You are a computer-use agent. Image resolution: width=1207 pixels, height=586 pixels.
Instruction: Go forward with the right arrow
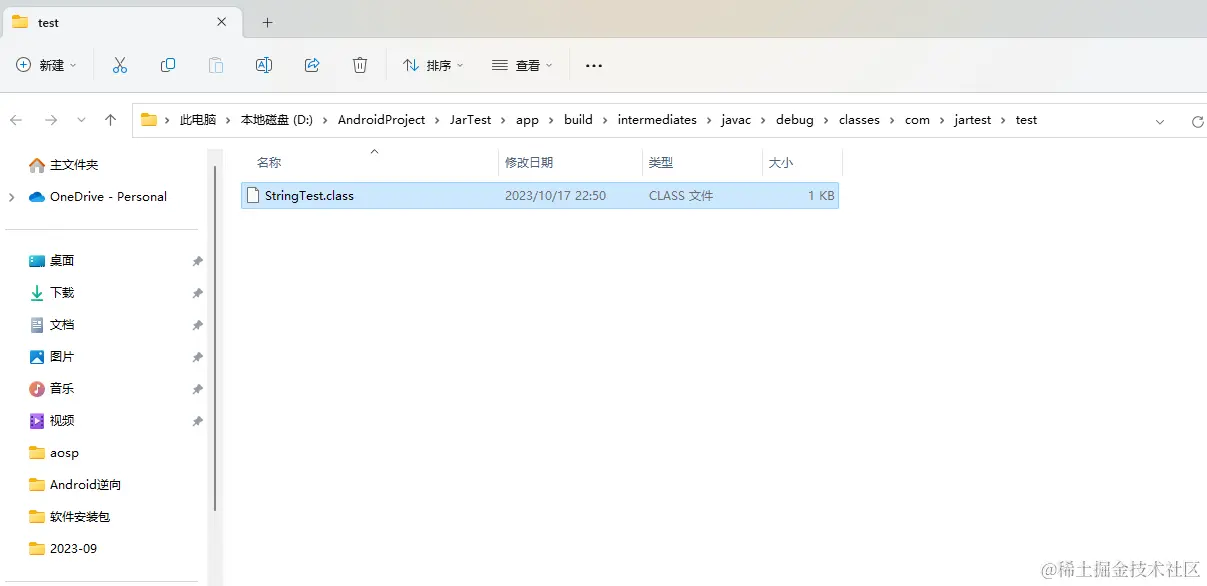(51, 120)
